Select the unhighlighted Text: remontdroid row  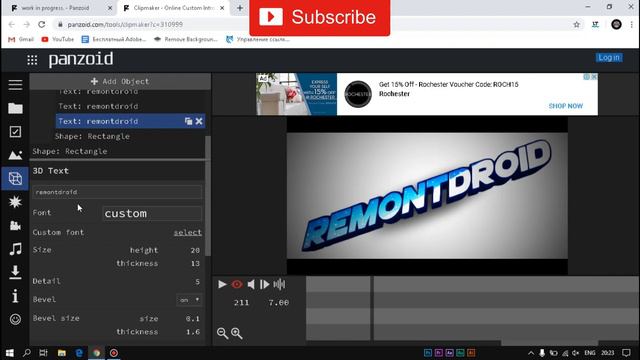[x=98, y=106]
